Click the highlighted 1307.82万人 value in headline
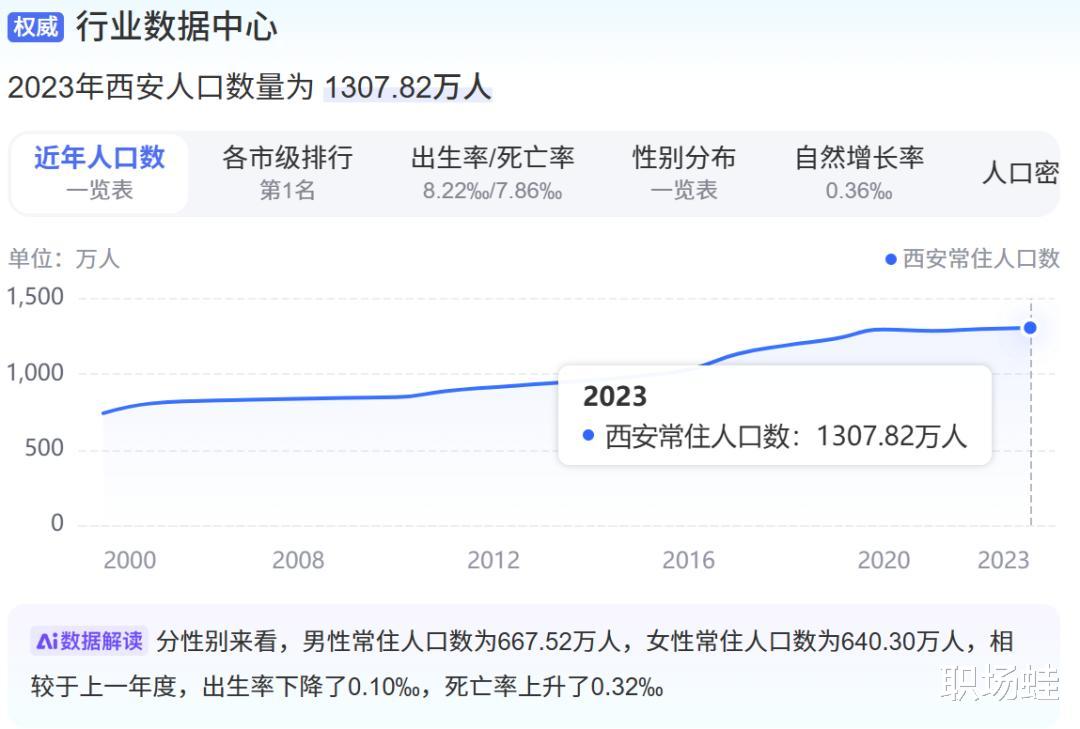The height and width of the screenshot is (729, 1080). [x=408, y=88]
